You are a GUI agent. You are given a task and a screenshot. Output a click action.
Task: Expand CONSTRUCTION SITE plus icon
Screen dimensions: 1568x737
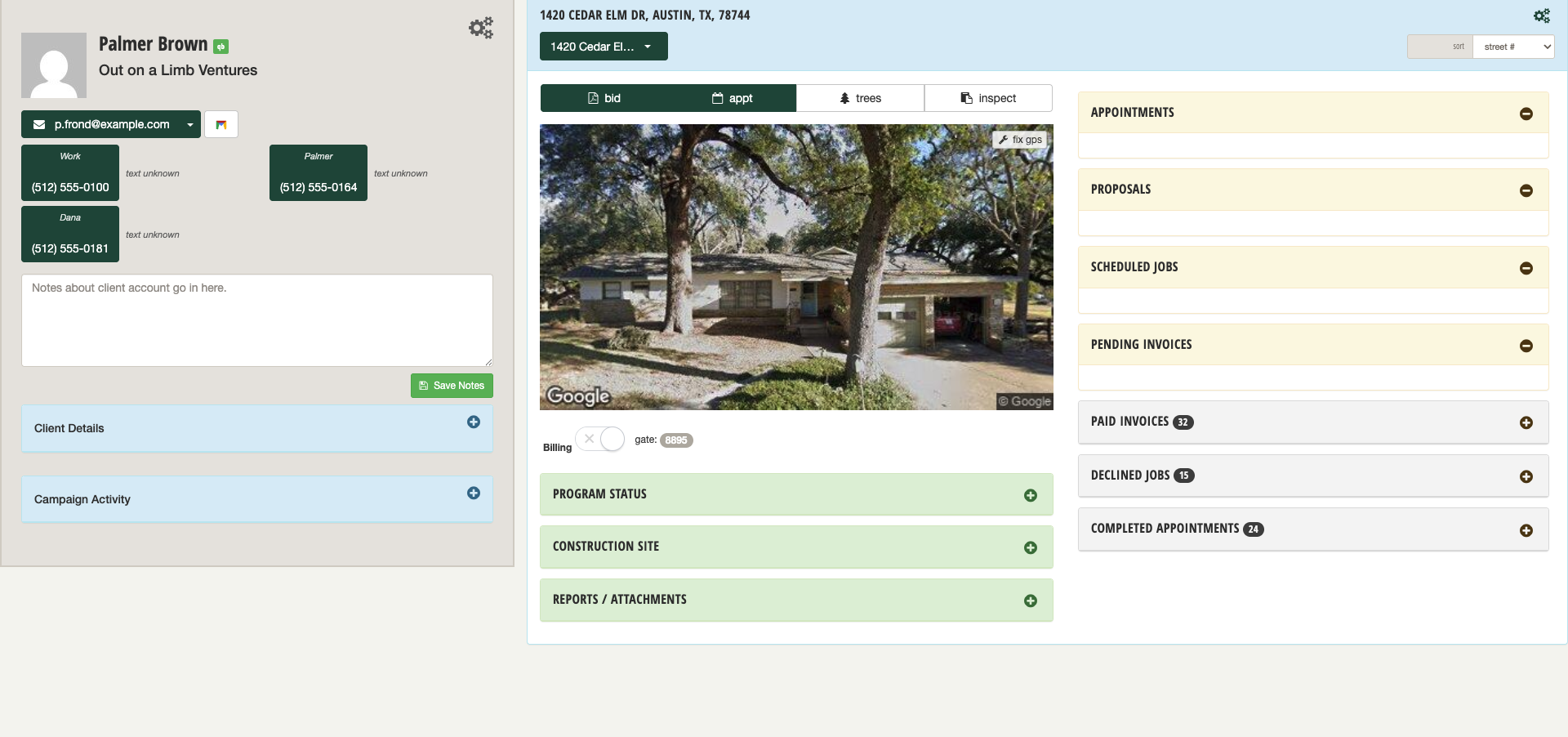(1031, 547)
